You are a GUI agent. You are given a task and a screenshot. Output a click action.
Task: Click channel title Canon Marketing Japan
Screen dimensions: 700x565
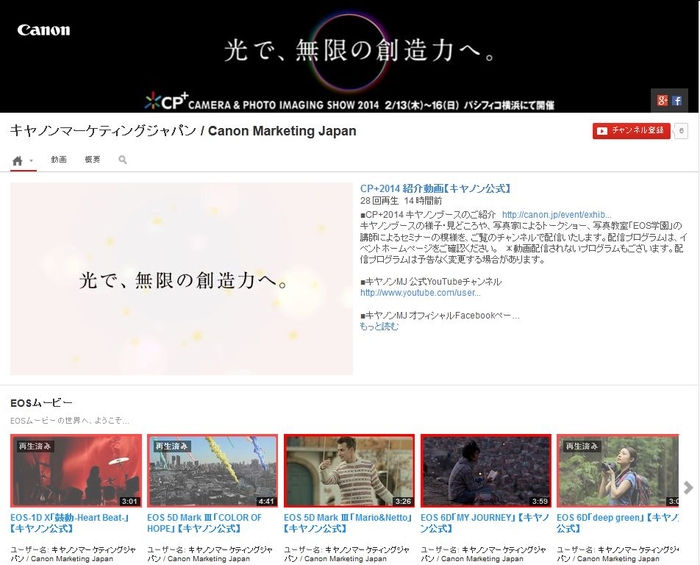pos(183,131)
